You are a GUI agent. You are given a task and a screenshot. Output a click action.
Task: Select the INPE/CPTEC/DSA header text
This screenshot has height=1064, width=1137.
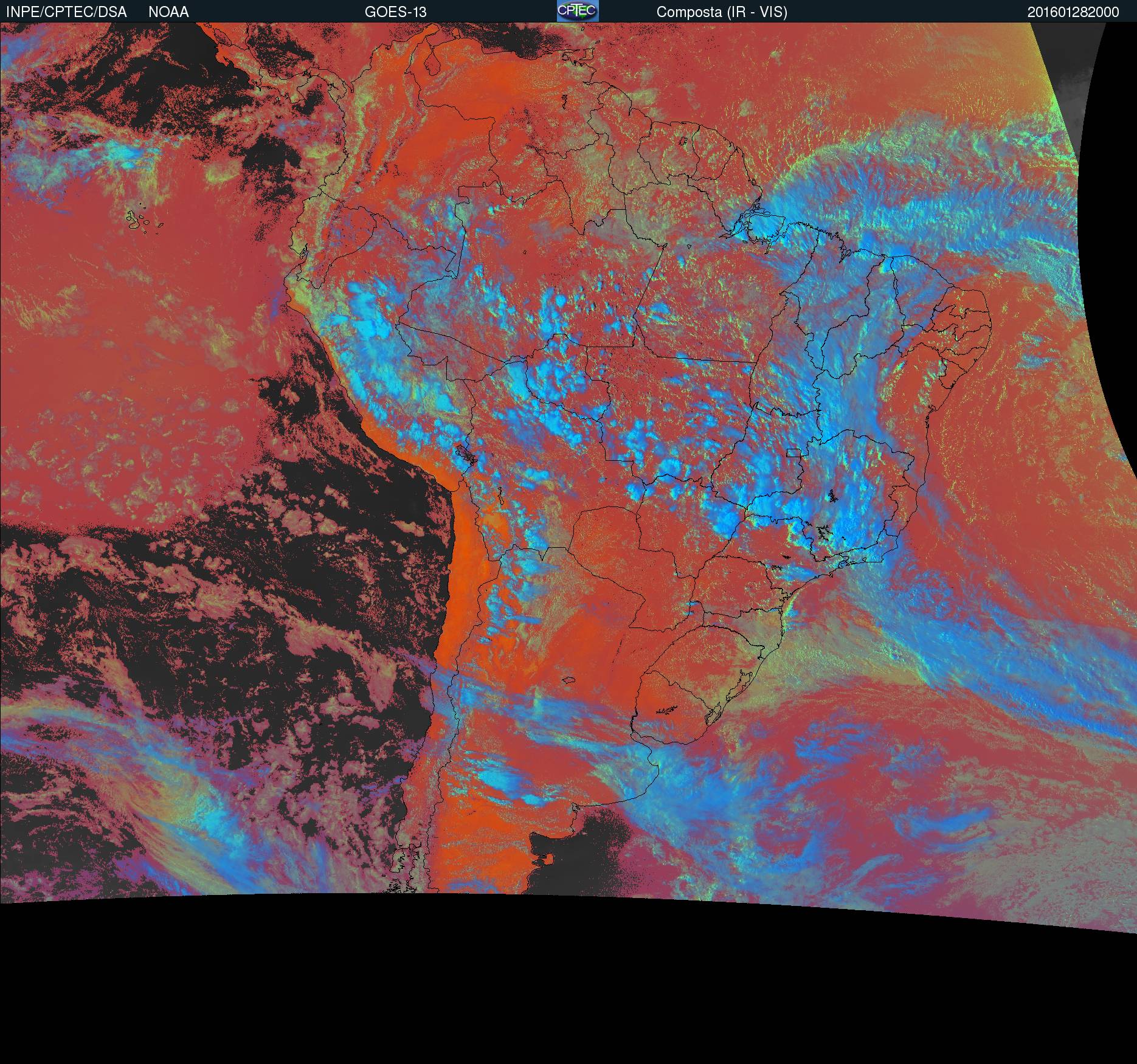point(66,12)
